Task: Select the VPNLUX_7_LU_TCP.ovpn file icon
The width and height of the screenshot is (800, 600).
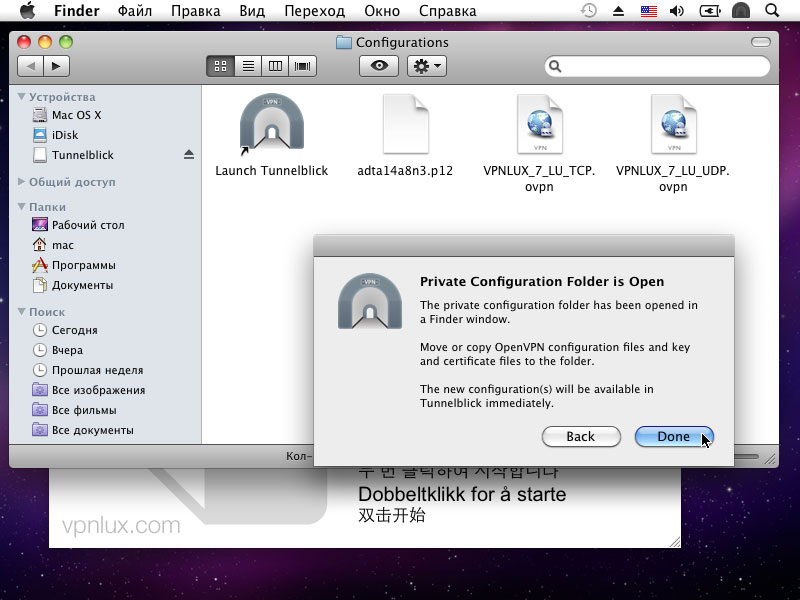Action: [x=540, y=124]
